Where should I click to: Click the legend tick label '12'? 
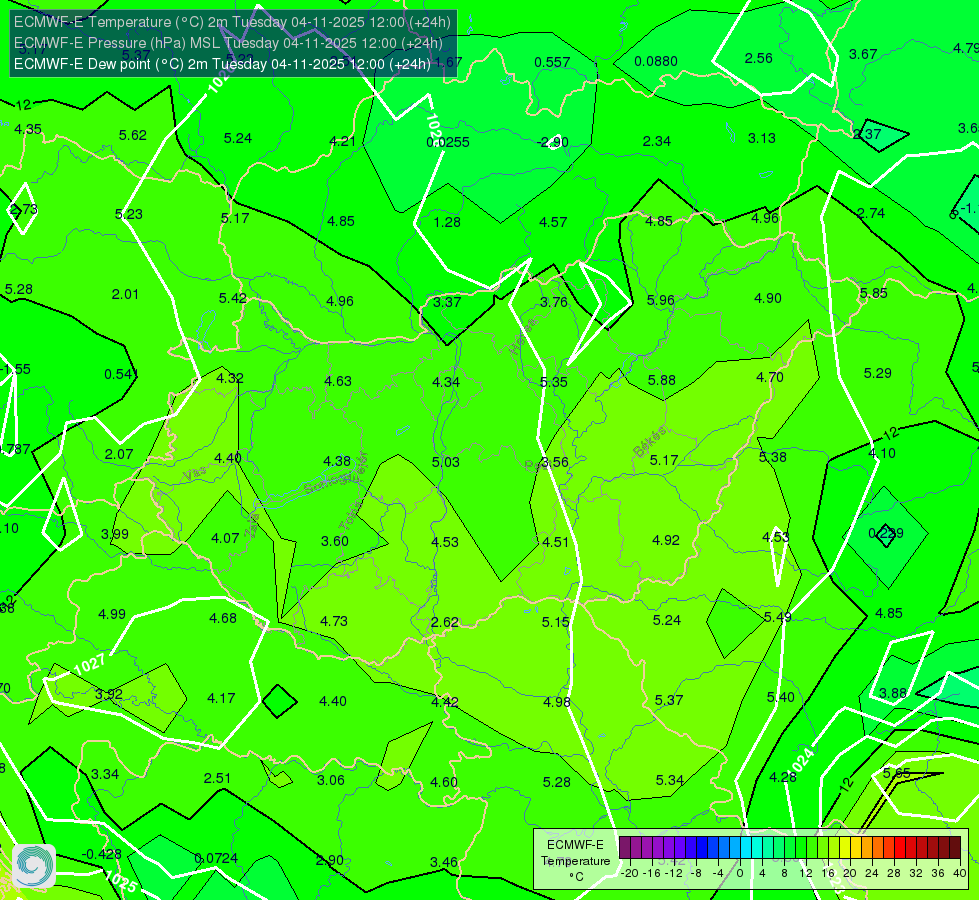(x=805, y=873)
